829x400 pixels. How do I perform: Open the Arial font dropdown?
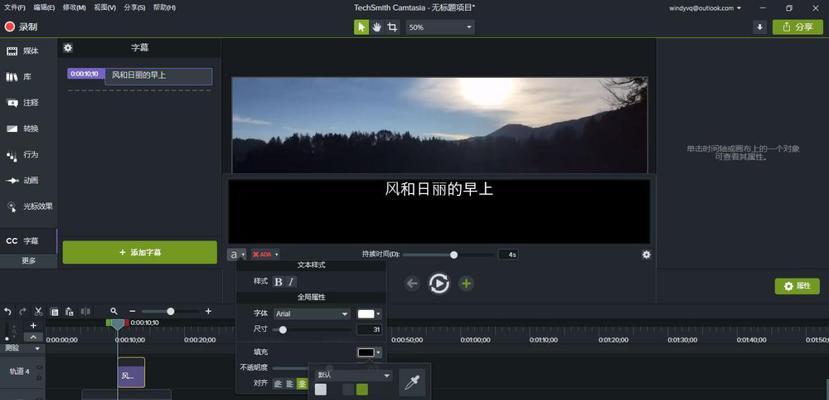[x=312, y=314]
